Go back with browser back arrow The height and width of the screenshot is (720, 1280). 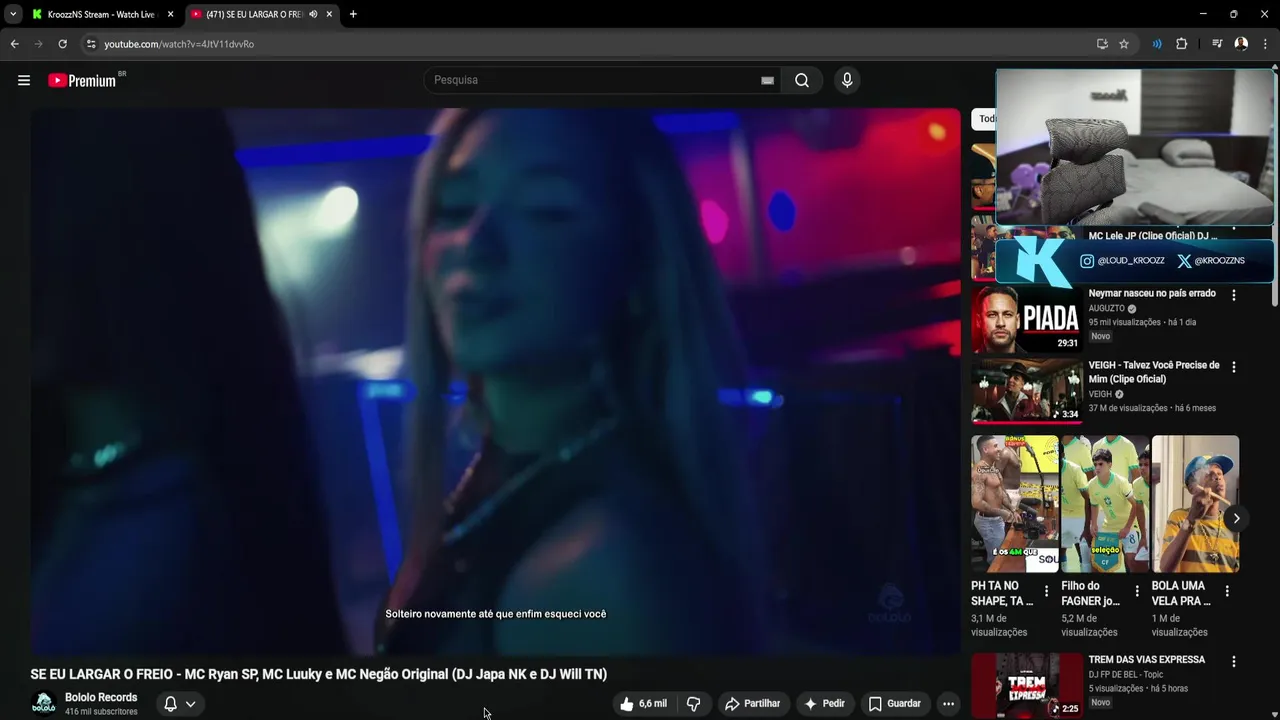tap(14, 44)
